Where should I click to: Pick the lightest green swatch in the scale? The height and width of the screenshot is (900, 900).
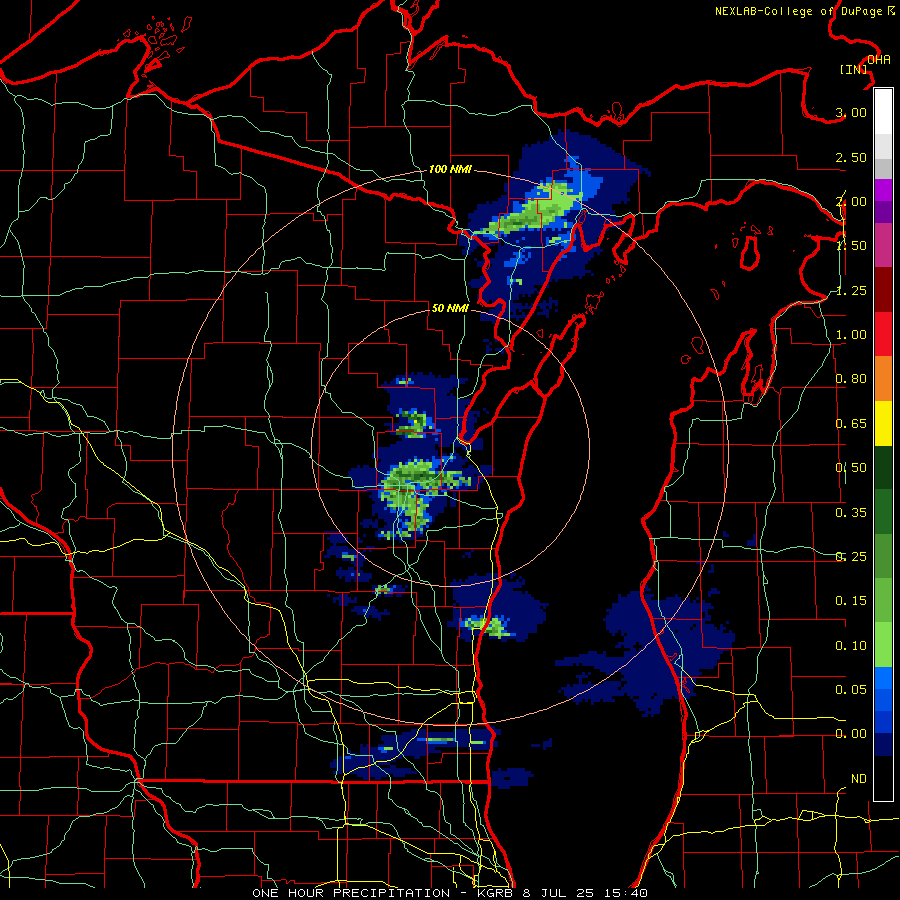point(883,645)
